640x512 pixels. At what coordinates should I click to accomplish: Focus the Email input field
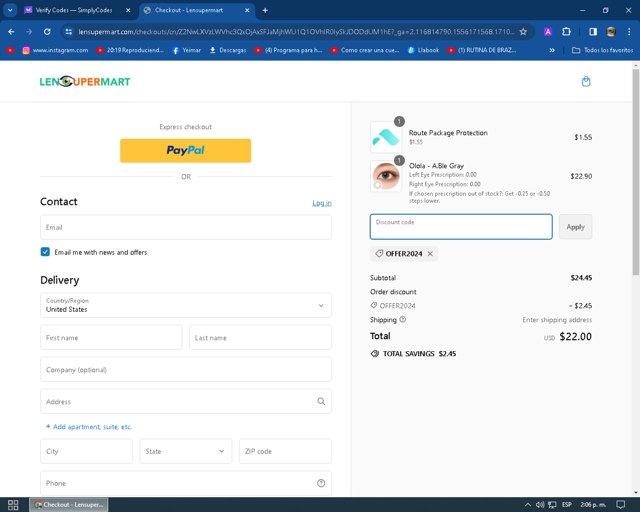pos(186,227)
